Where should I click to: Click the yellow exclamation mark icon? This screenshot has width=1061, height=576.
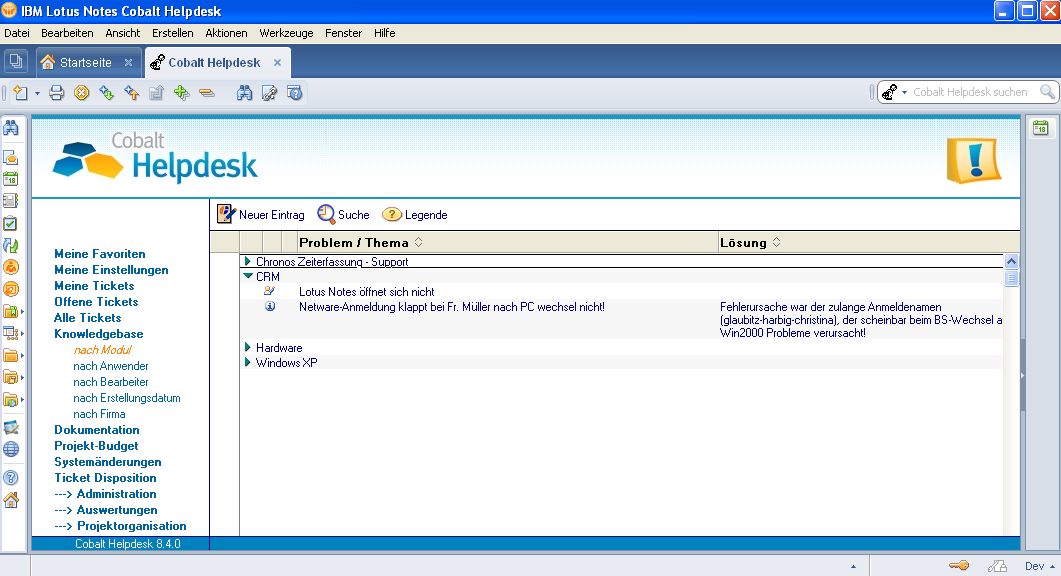974,160
